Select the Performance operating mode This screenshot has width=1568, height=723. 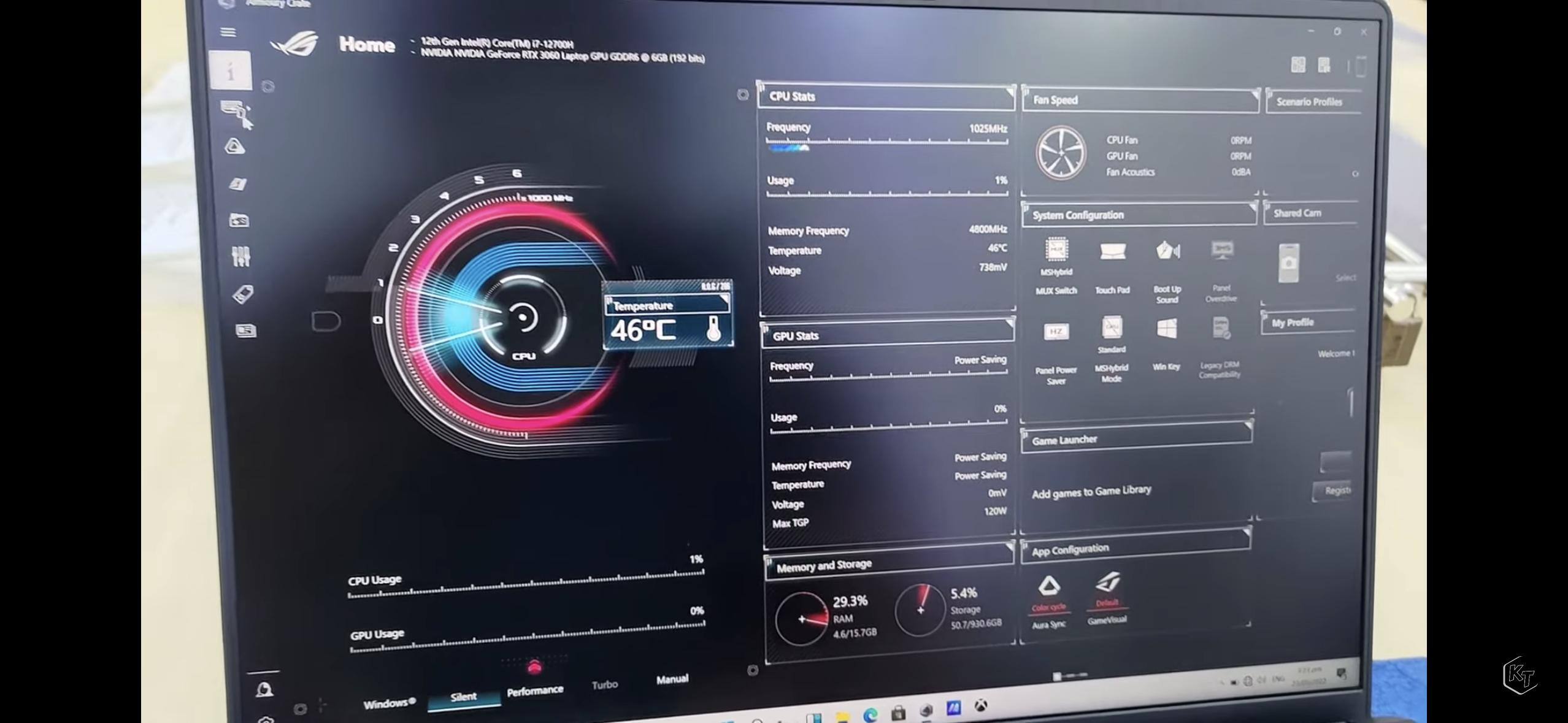535,690
